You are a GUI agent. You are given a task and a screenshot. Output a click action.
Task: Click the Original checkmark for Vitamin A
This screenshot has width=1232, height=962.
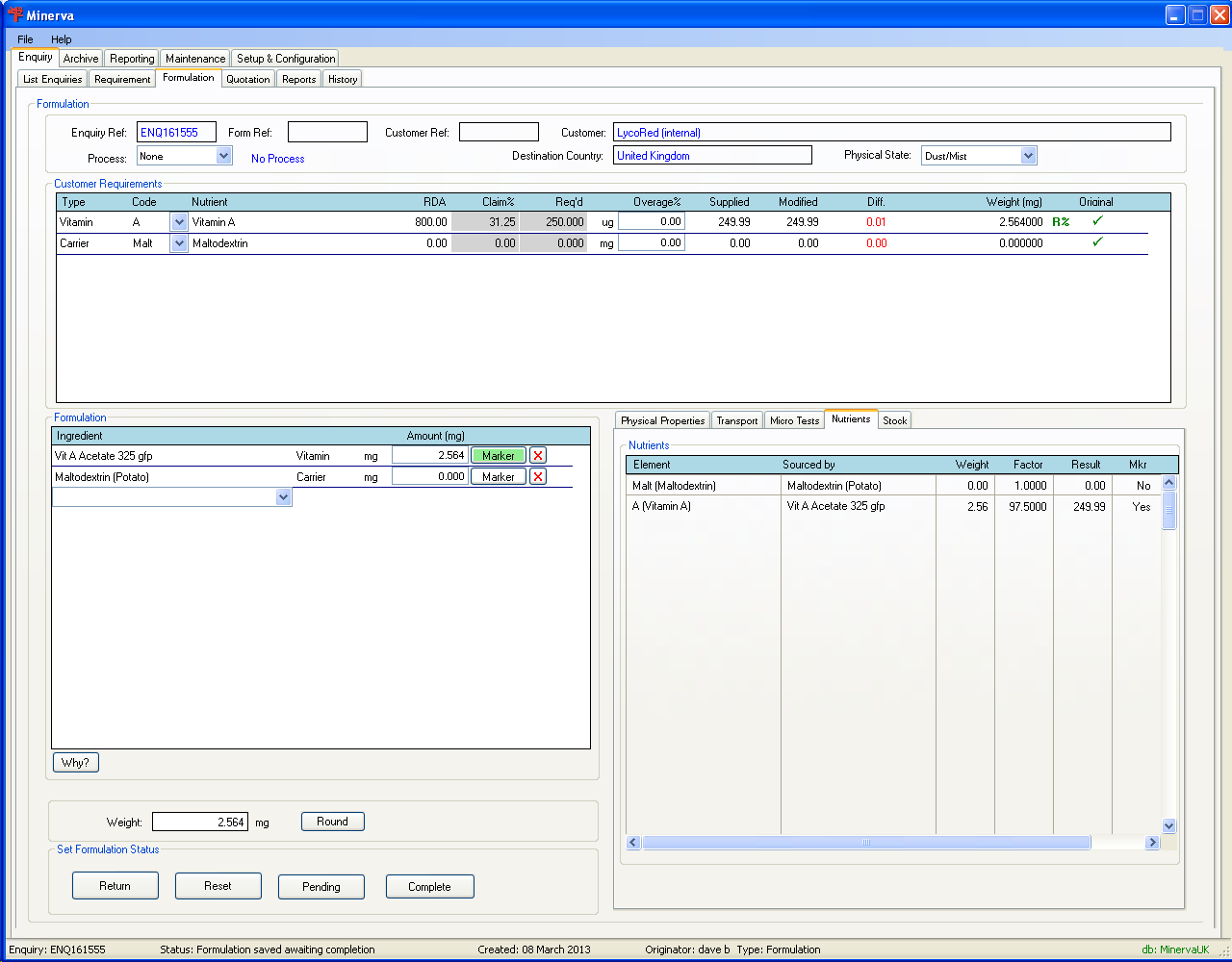click(x=1096, y=221)
